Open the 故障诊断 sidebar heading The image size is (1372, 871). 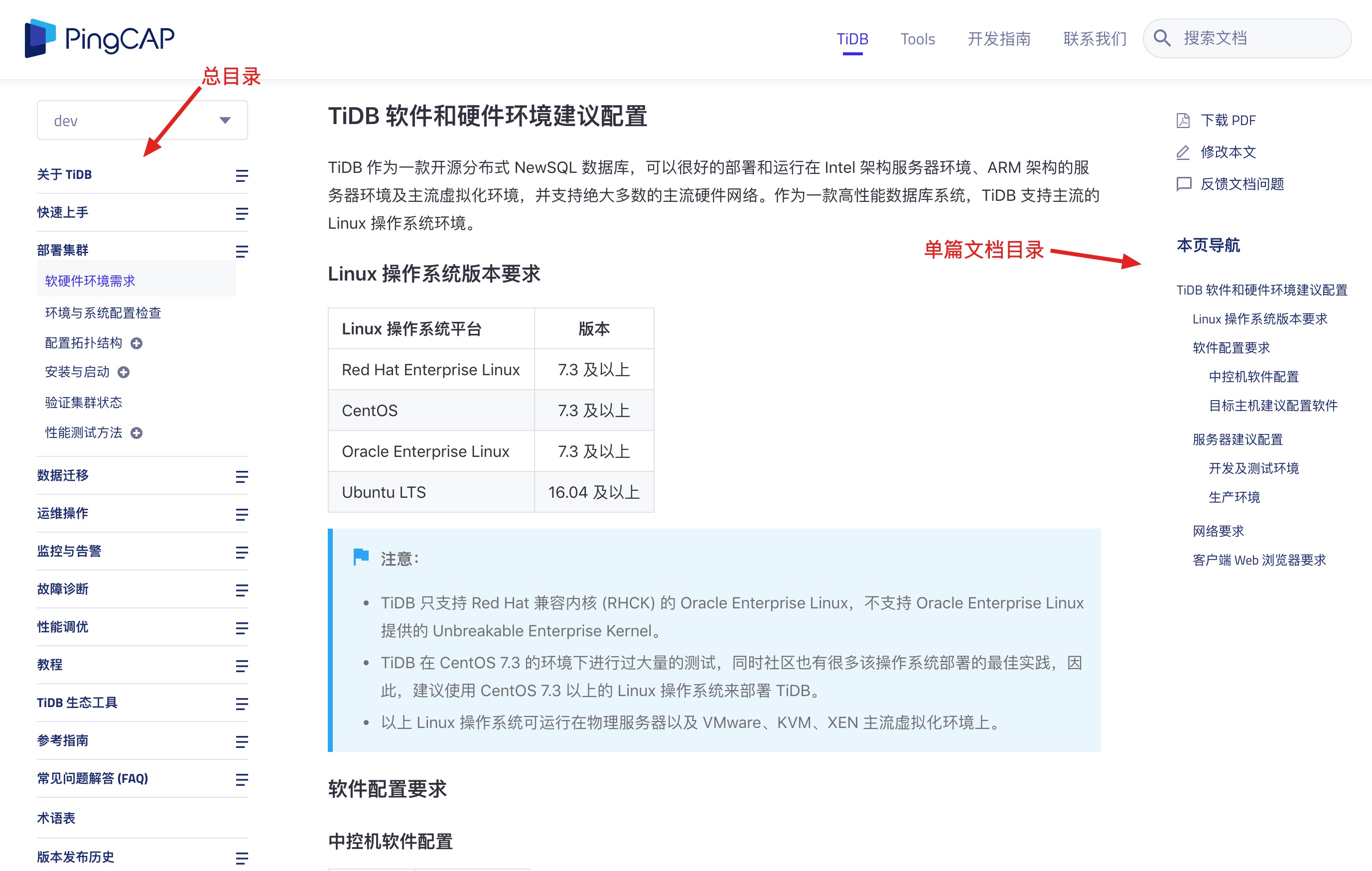63,589
